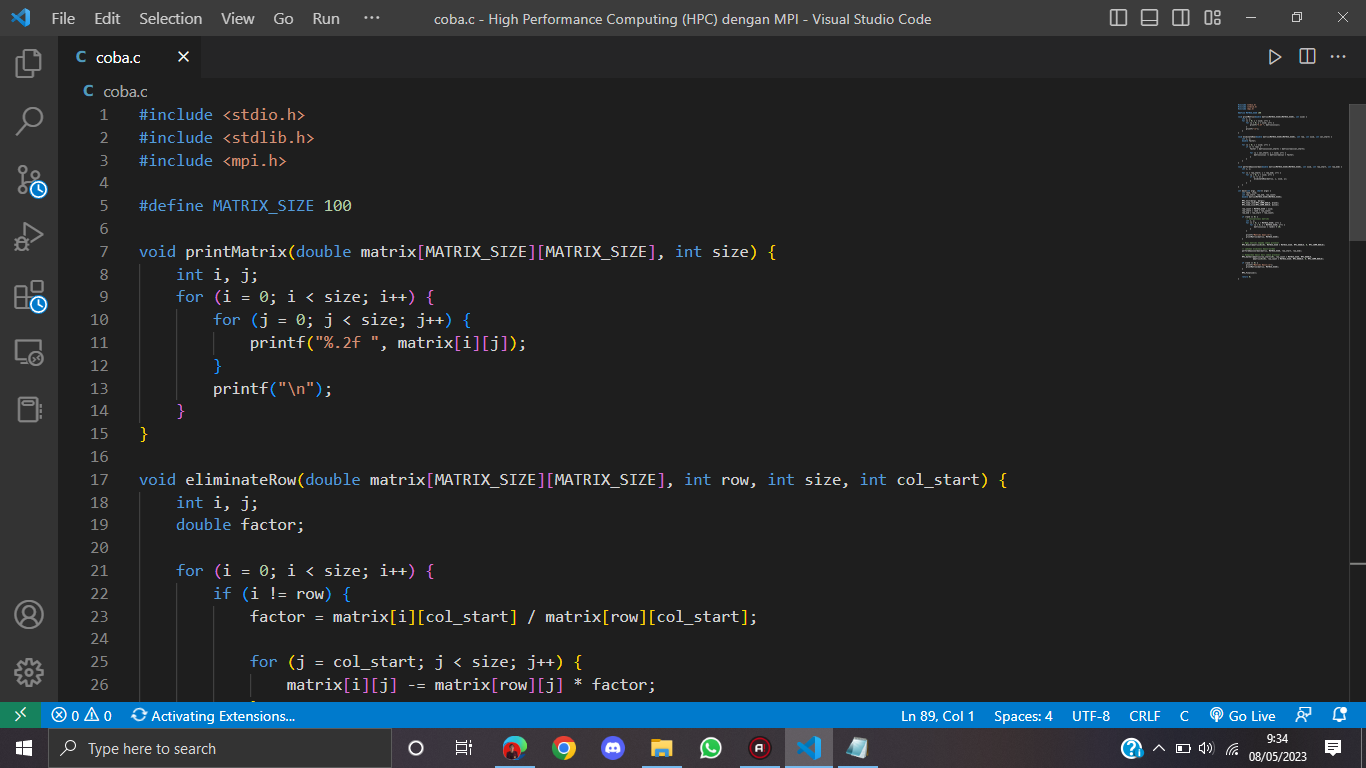This screenshot has width=1366, height=768.
Task: Click the VS Code logo in title bar
Action: [x=20, y=18]
